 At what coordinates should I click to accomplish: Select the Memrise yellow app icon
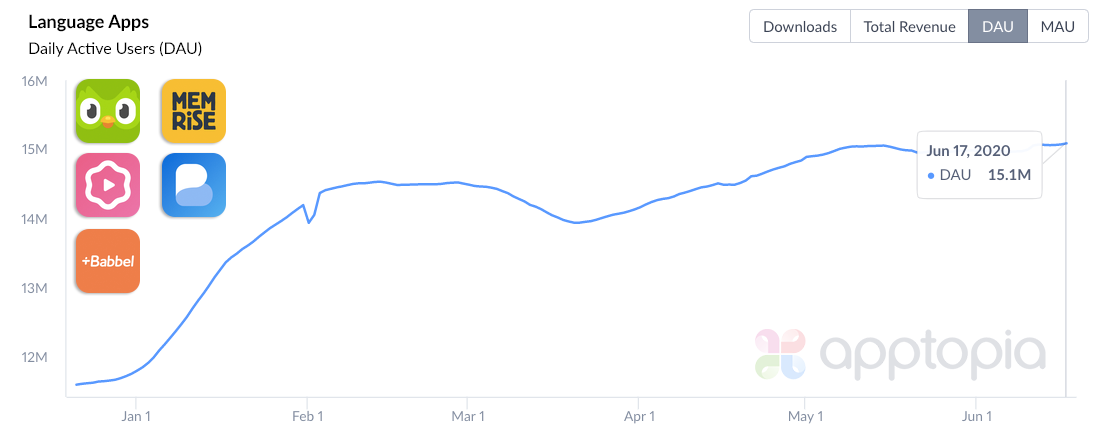(193, 111)
